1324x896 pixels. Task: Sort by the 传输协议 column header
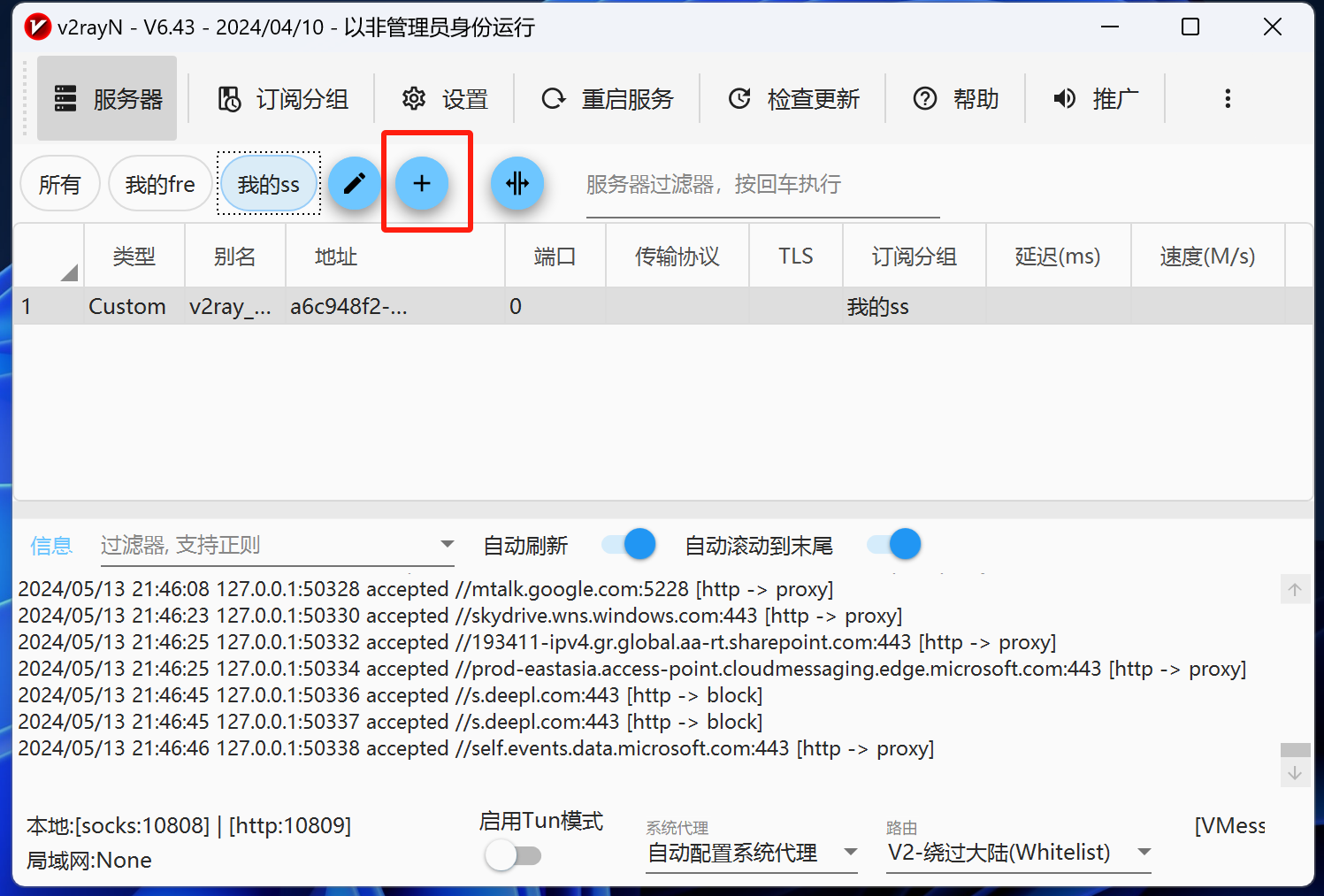[677, 257]
